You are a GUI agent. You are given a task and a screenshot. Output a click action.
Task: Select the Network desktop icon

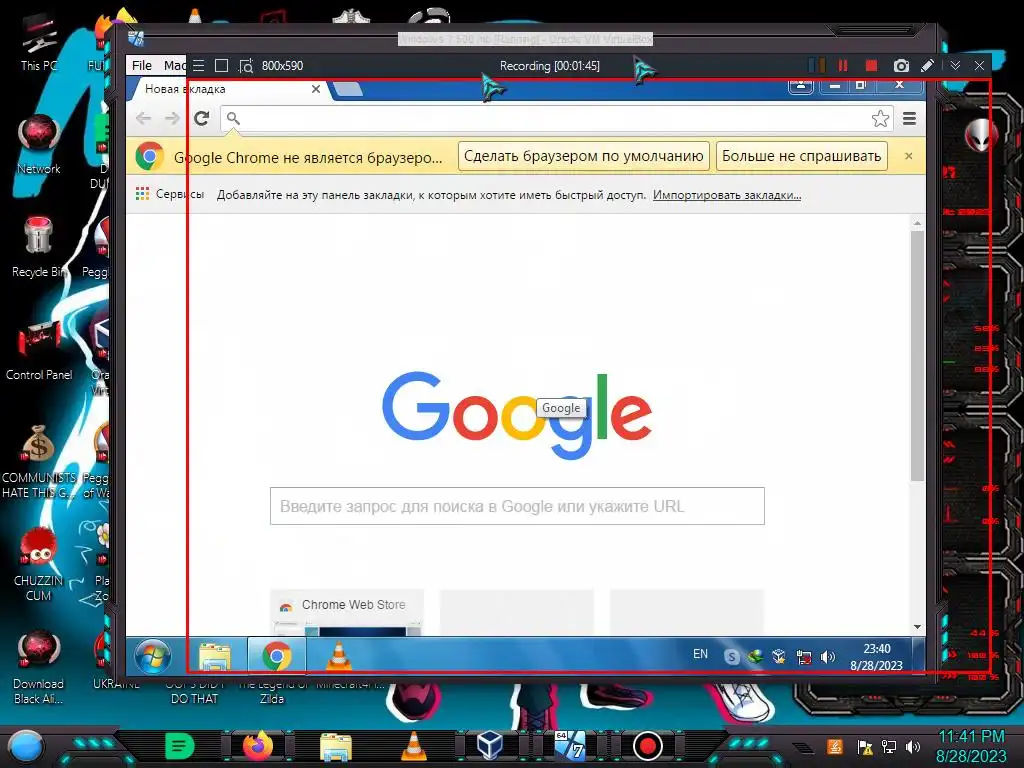(39, 144)
